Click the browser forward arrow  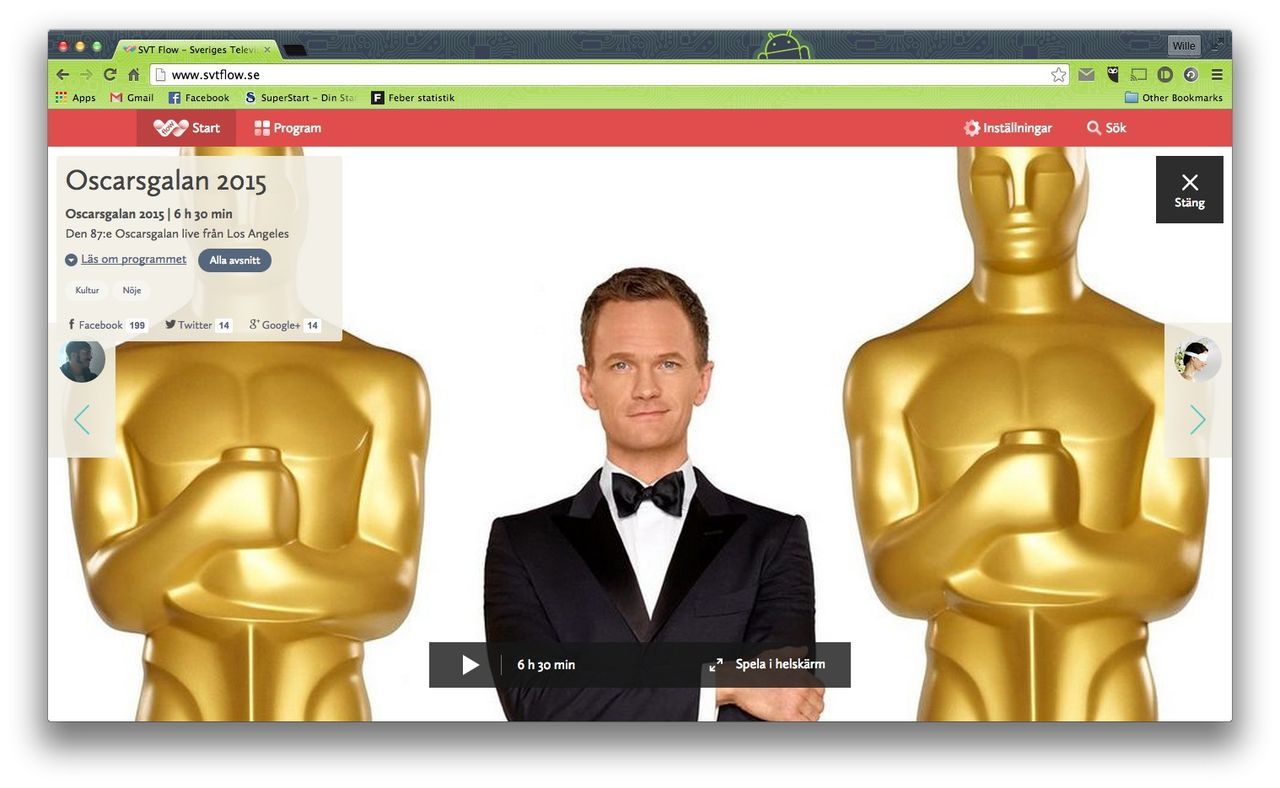[x=86, y=75]
